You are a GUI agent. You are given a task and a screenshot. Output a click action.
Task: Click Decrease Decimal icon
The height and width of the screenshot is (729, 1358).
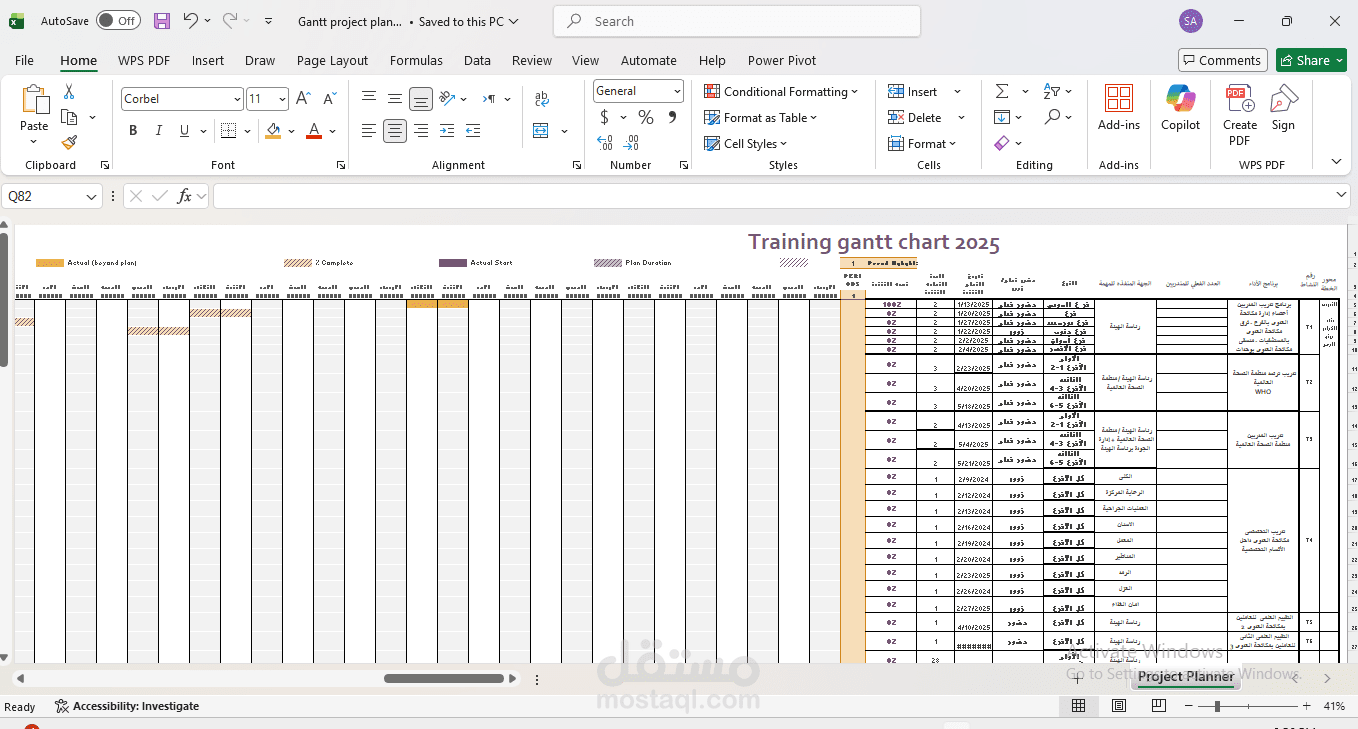[631, 143]
